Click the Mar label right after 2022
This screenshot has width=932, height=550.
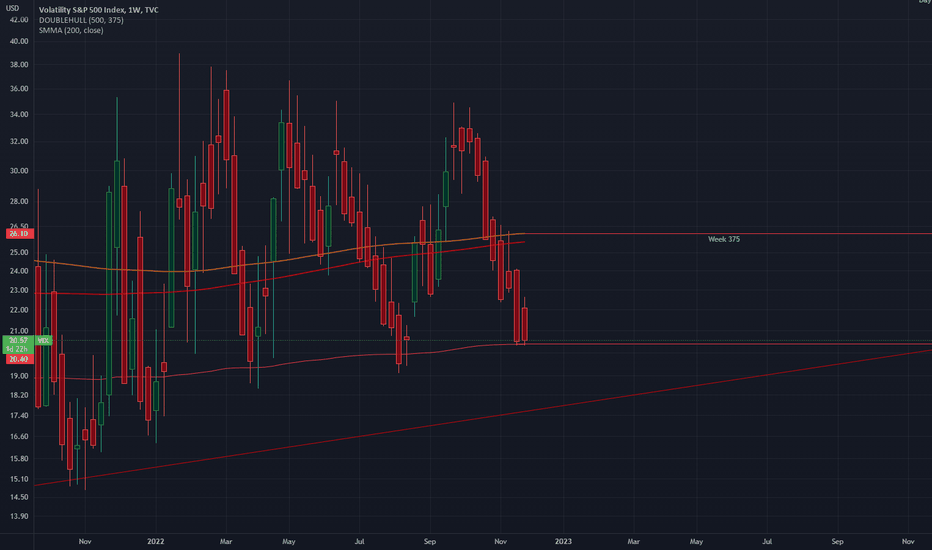226,541
